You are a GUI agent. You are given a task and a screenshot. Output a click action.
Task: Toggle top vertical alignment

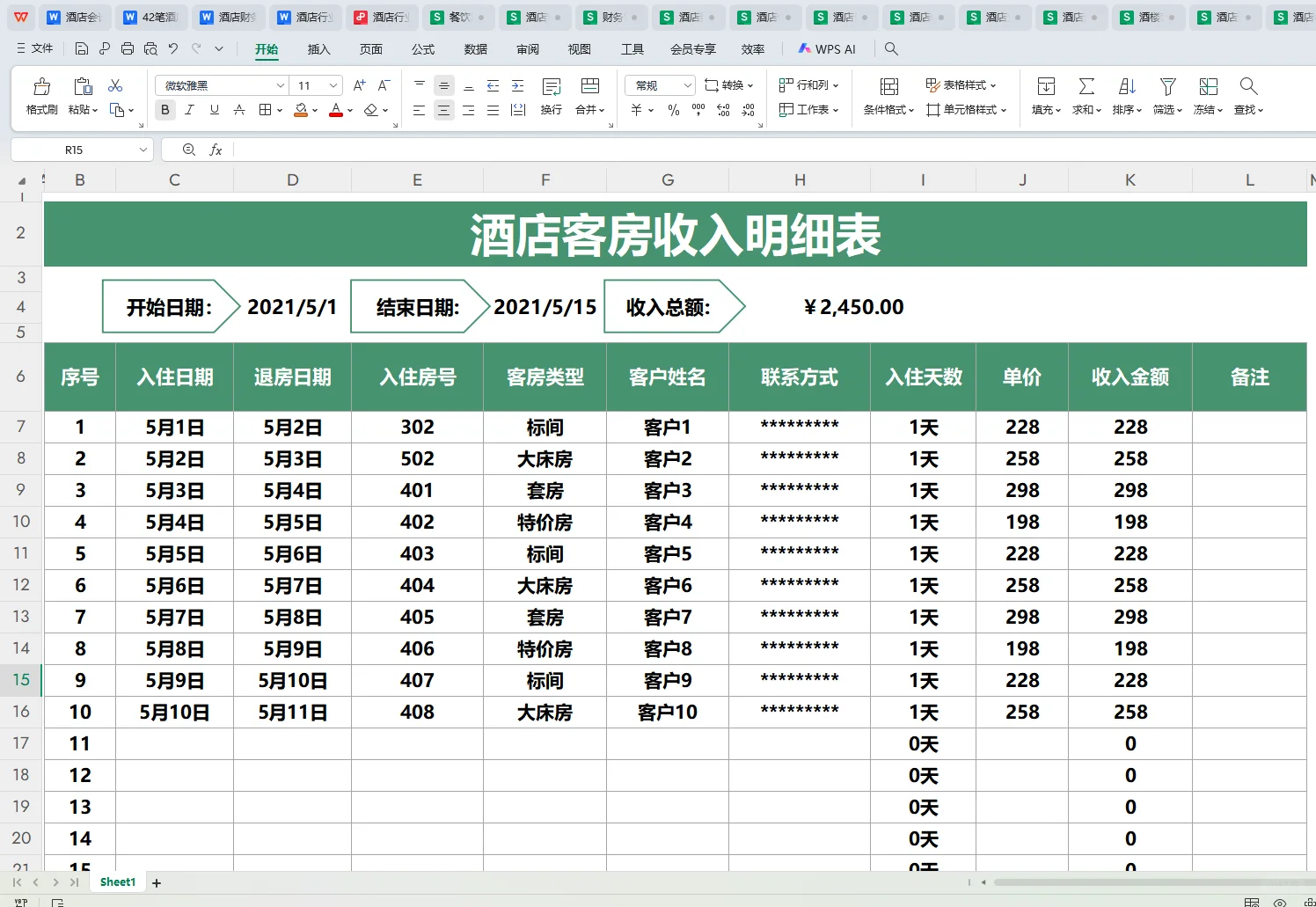pos(420,85)
